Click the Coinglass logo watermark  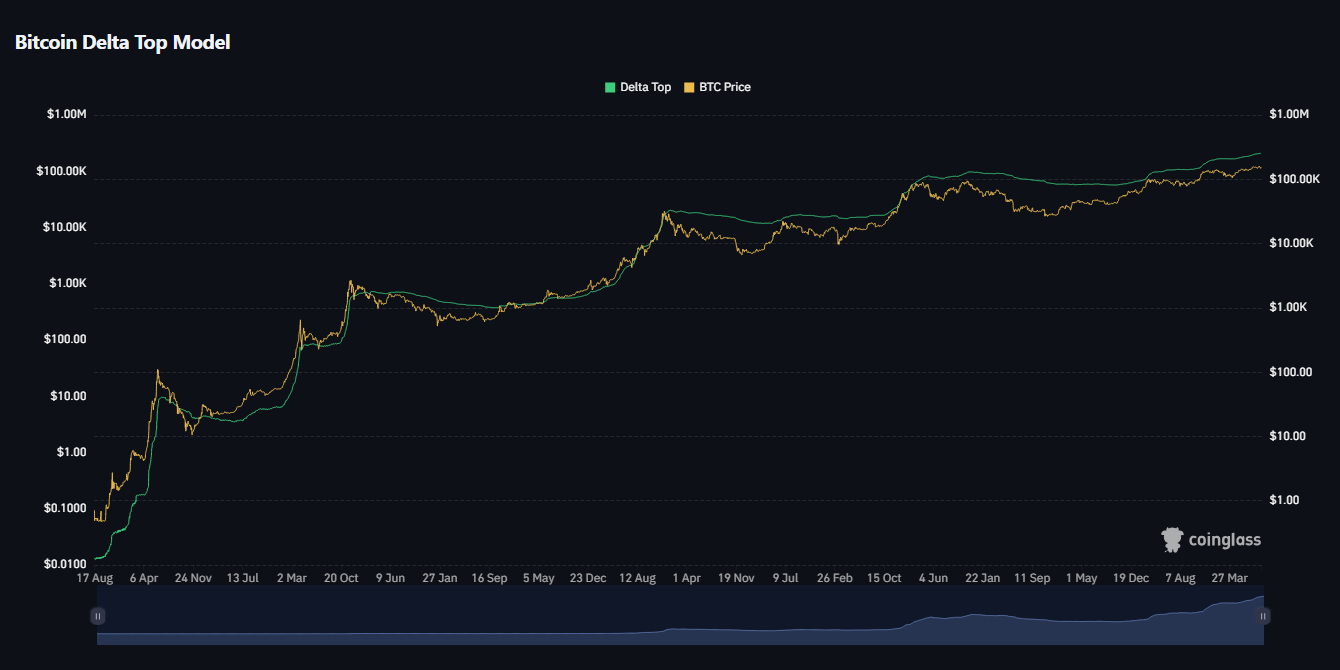[x=1211, y=540]
